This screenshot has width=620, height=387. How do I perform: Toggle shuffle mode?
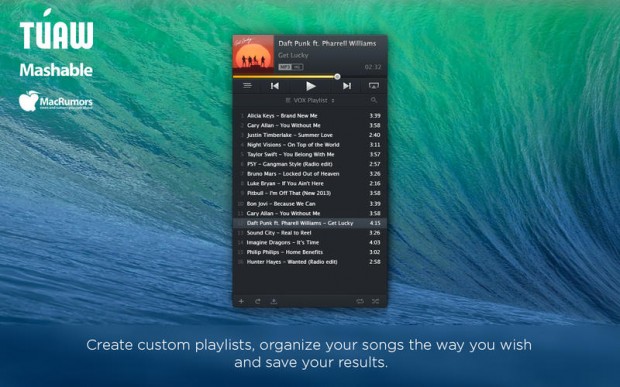pos(375,302)
